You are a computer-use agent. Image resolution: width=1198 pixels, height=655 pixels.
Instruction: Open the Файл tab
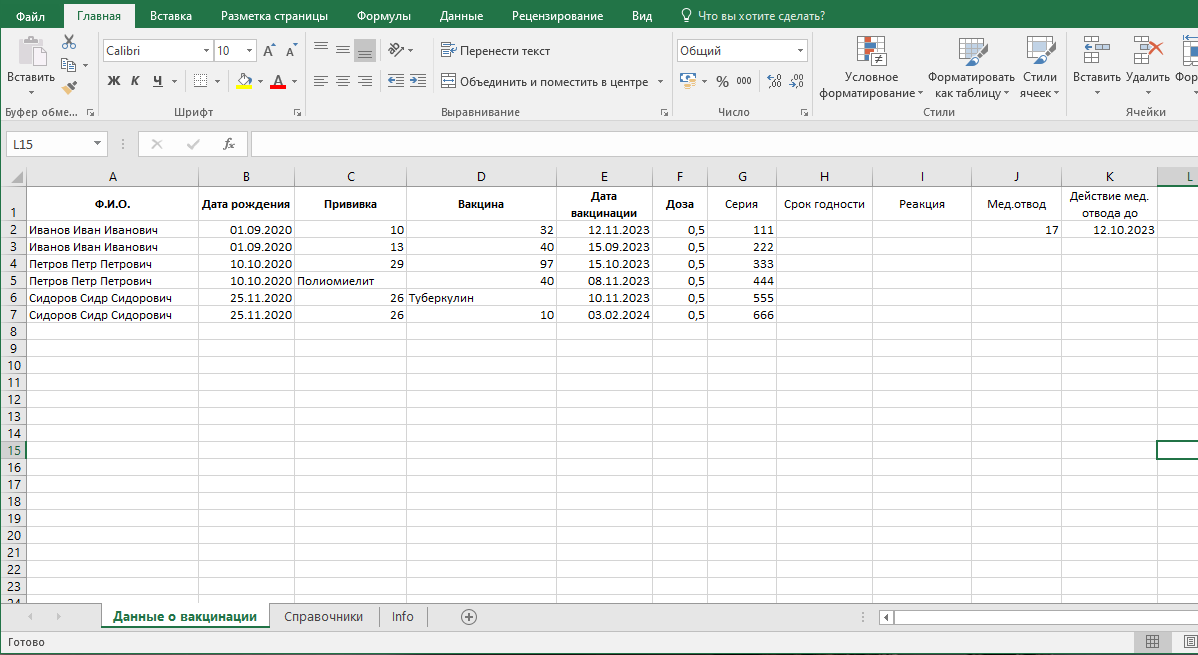pos(31,16)
